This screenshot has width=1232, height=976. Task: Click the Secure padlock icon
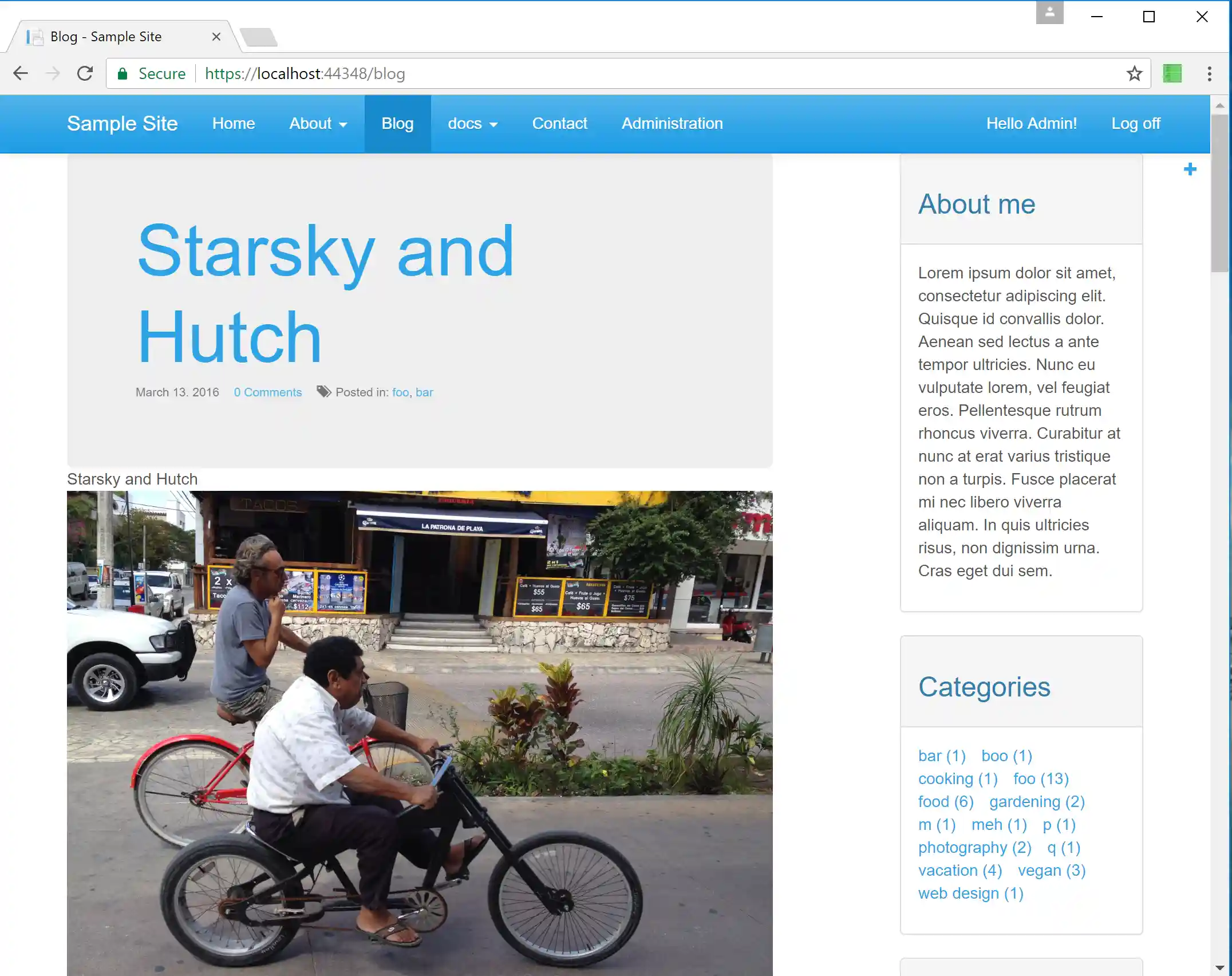point(123,73)
